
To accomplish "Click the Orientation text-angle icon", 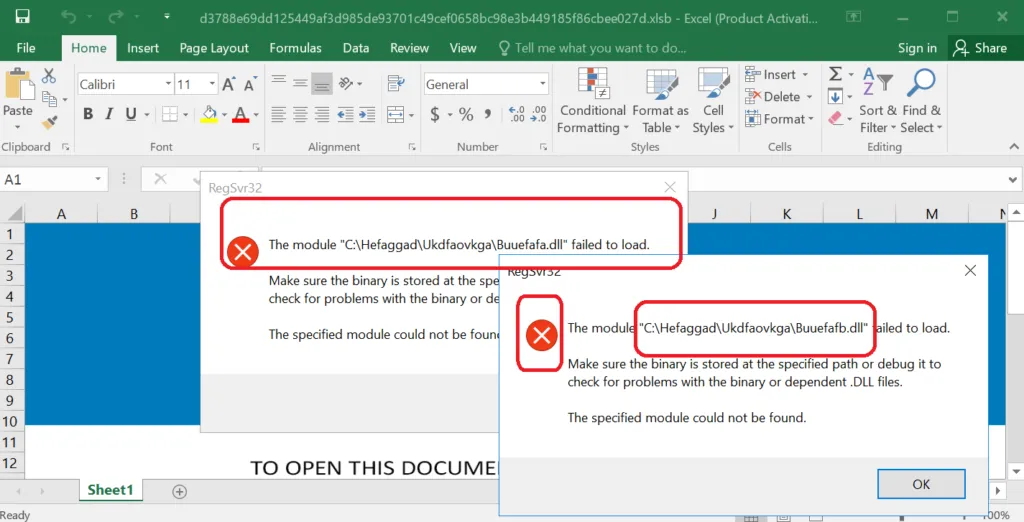I will (x=347, y=83).
